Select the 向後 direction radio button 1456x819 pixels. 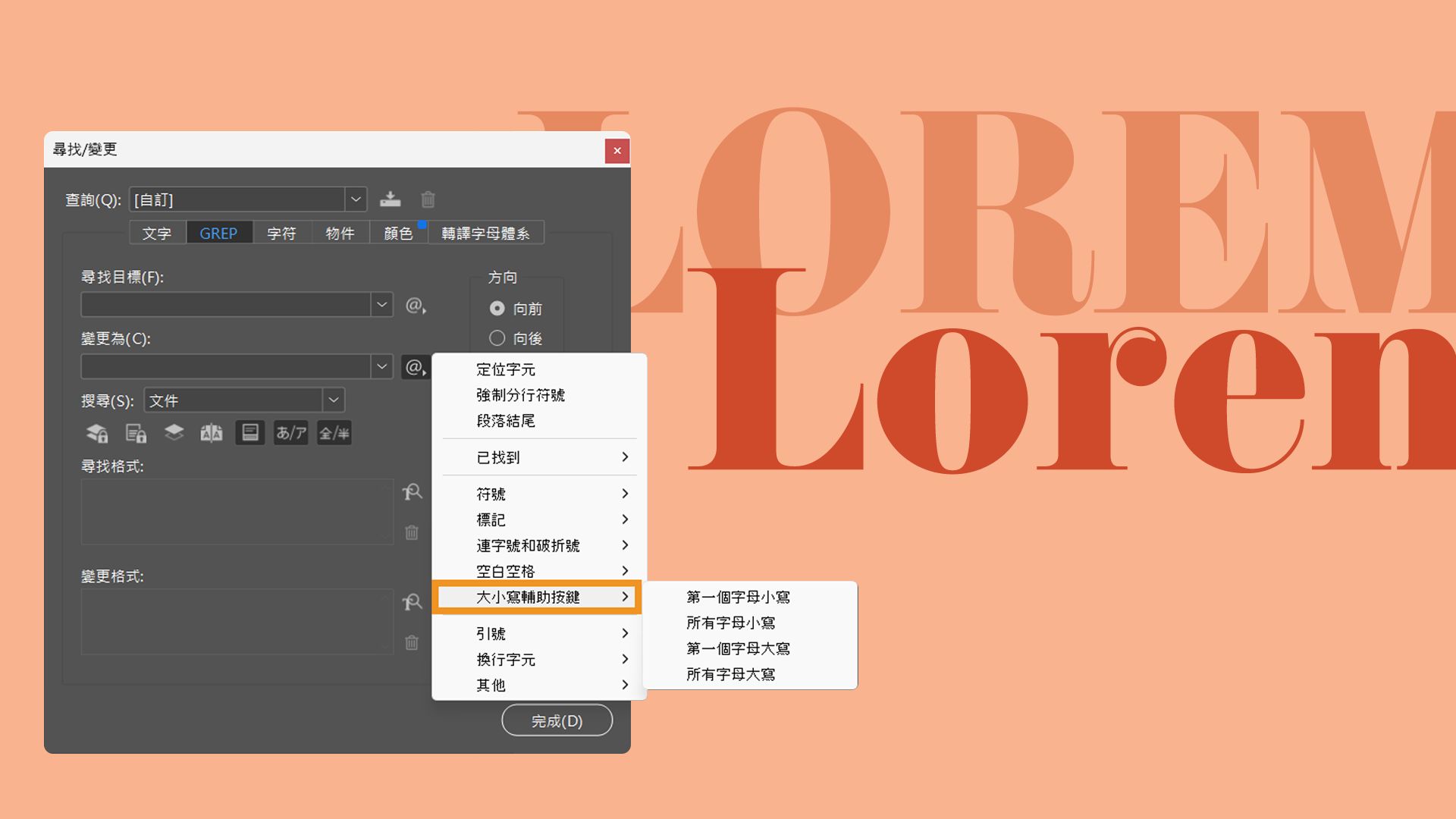pos(497,338)
